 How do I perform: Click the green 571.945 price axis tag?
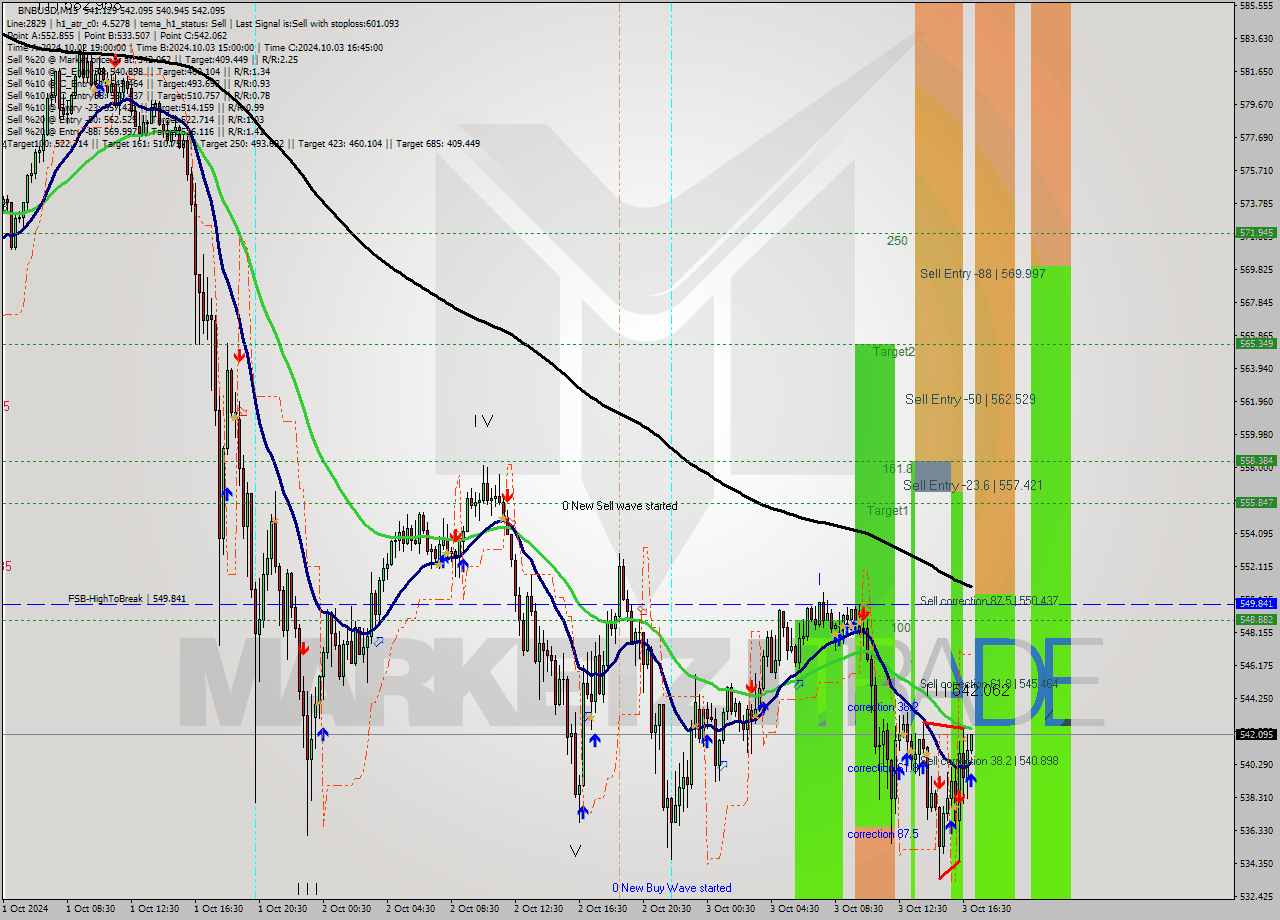pyautogui.click(x=1257, y=233)
